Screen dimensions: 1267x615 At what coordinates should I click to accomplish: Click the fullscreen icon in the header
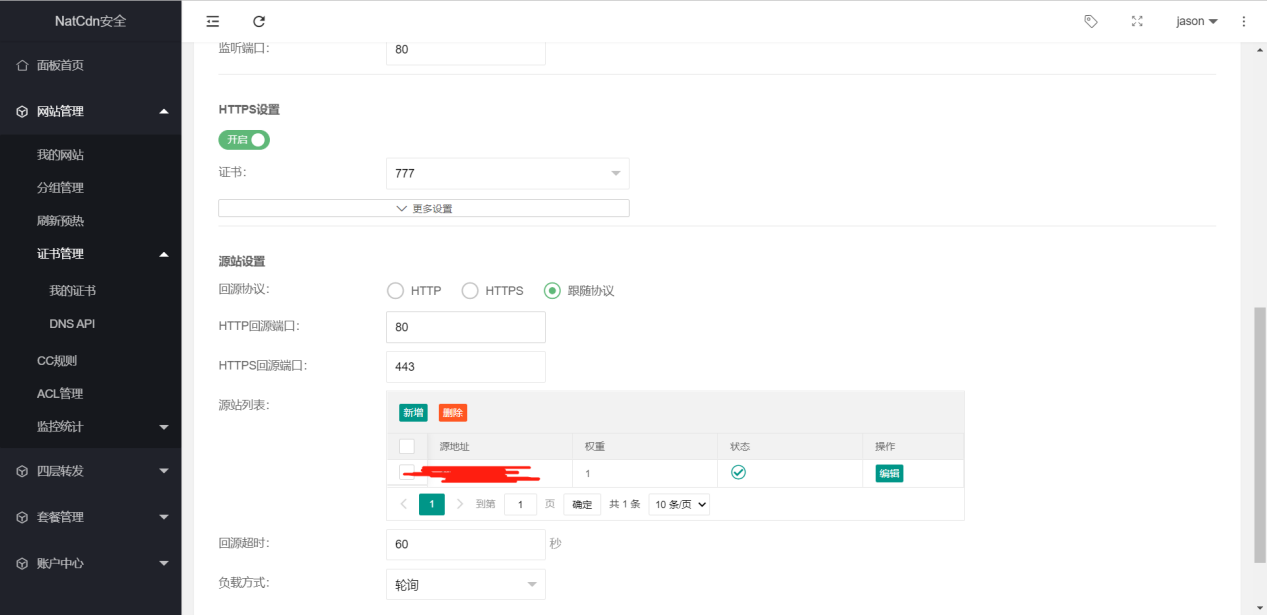point(1137,21)
